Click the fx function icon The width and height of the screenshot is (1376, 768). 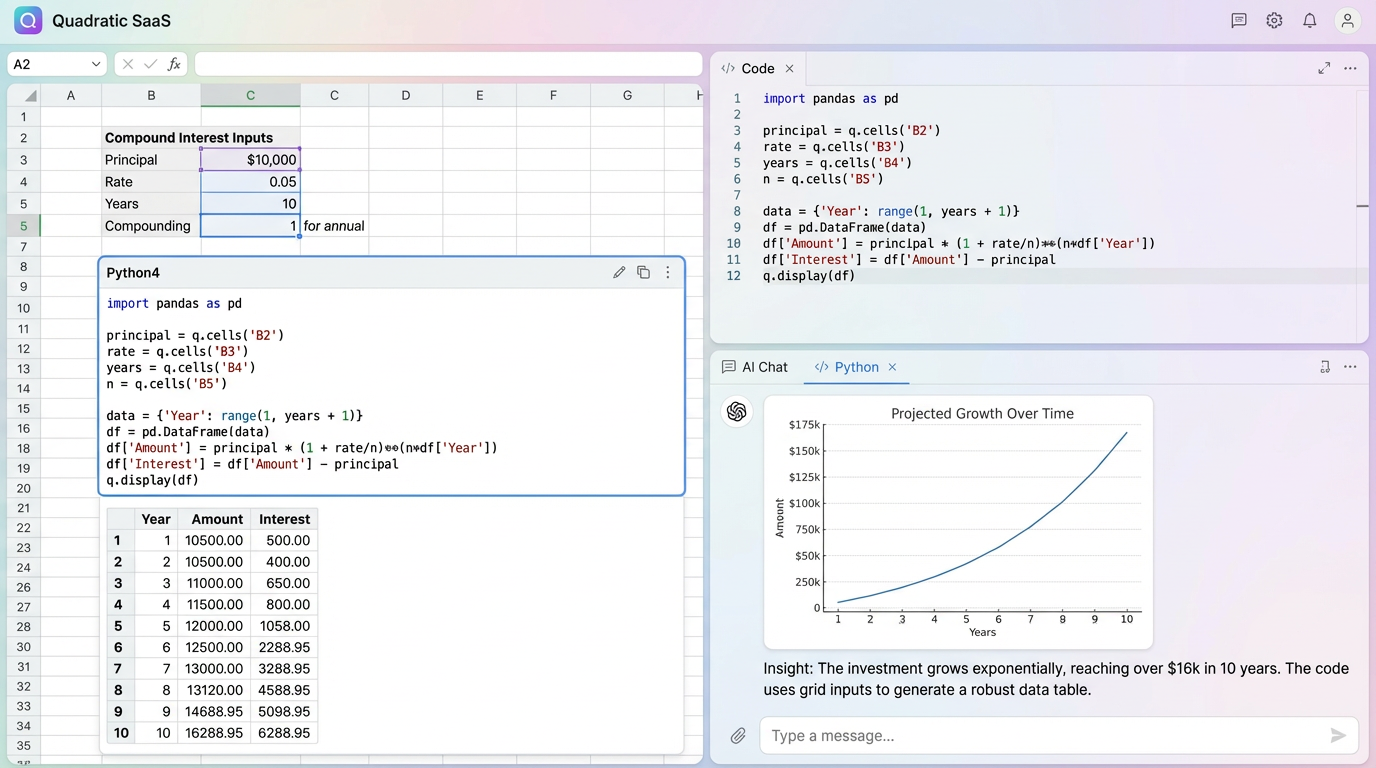pyautogui.click(x=174, y=64)
